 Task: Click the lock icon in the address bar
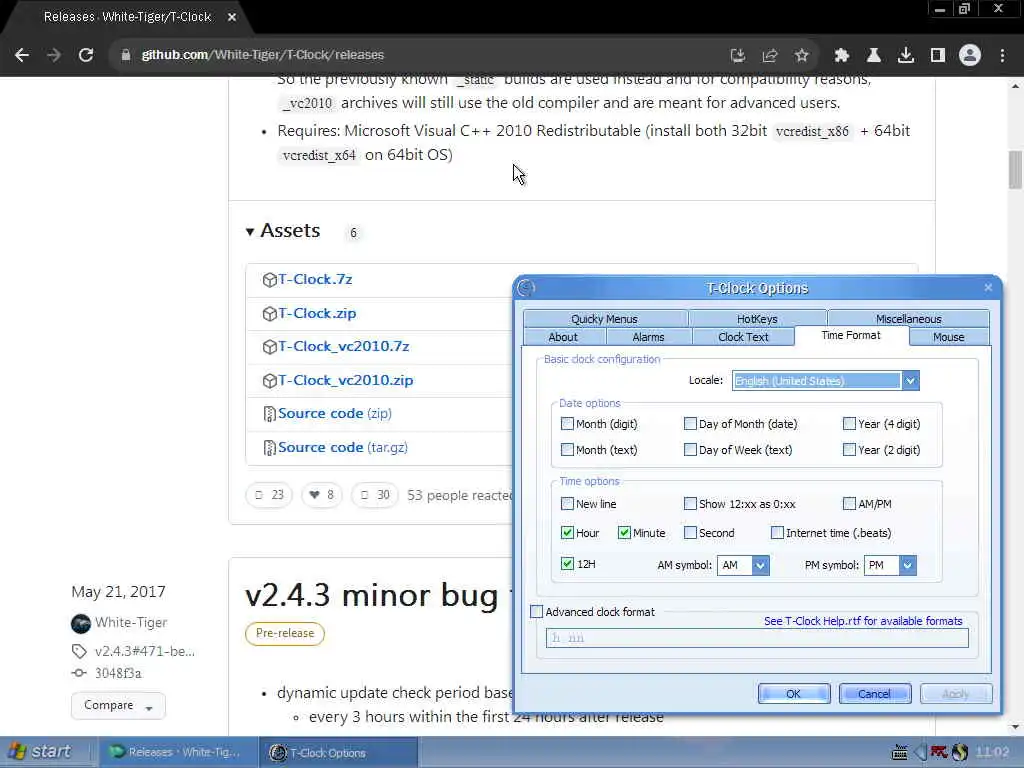tap(126, 55)
